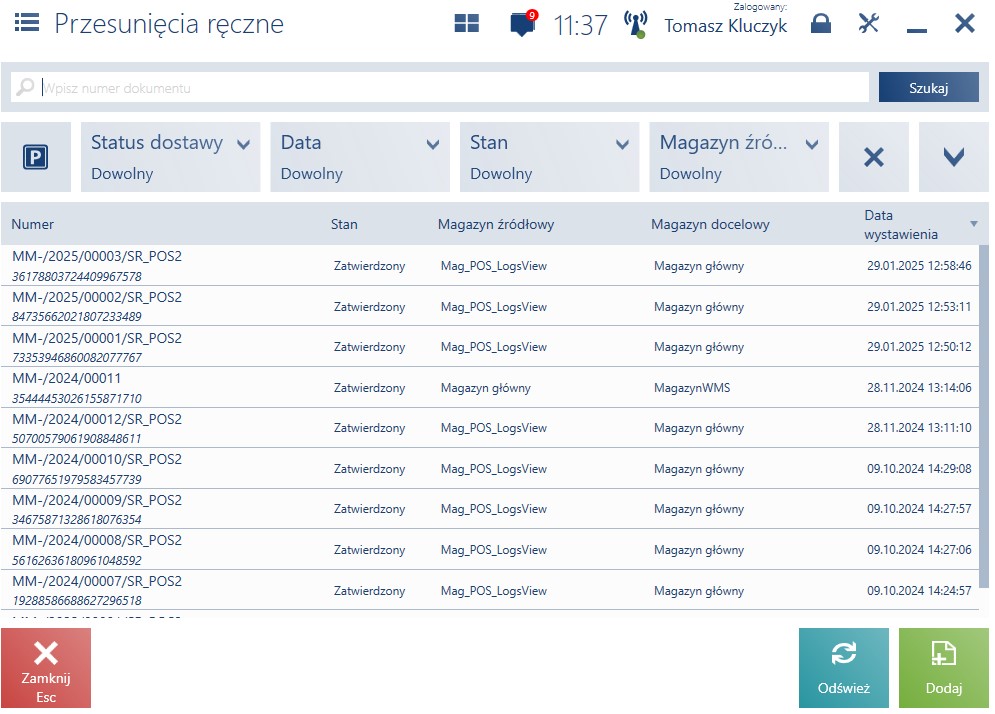The image size is (995, 714).
Task: Click the Odśwież refresh button
Action: pyautogui.click(x=843, y=668)
